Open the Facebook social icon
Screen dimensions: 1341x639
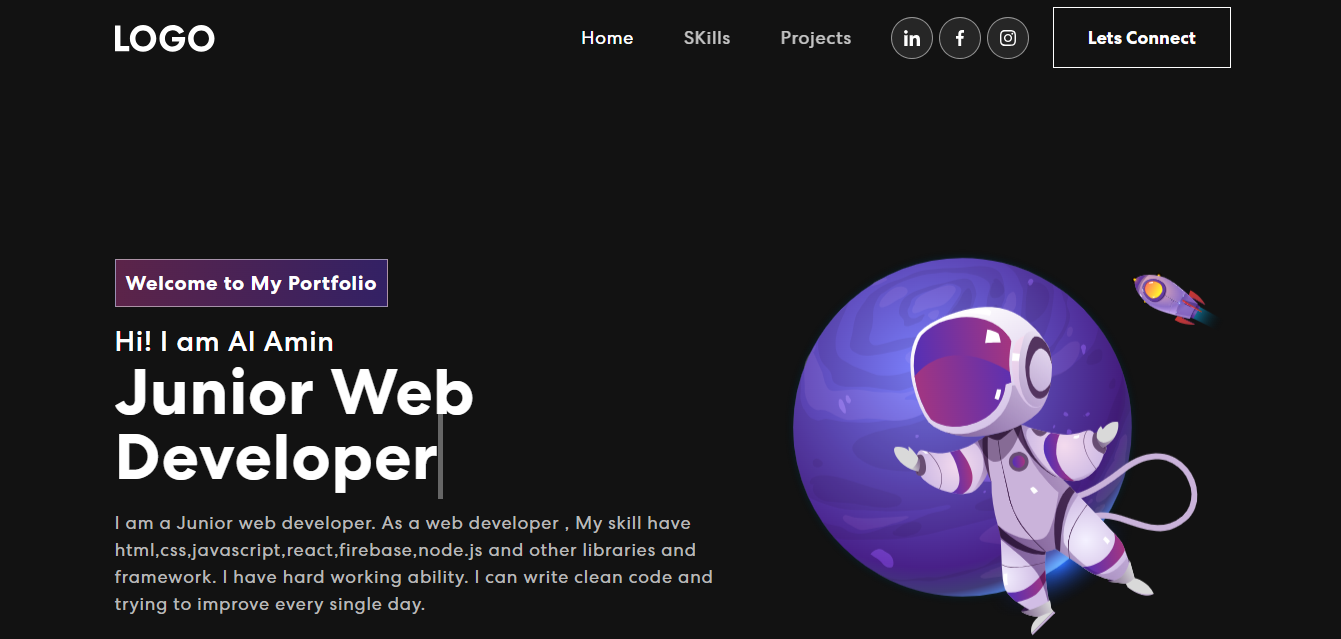pyautogui.click(x=960, y=38)
